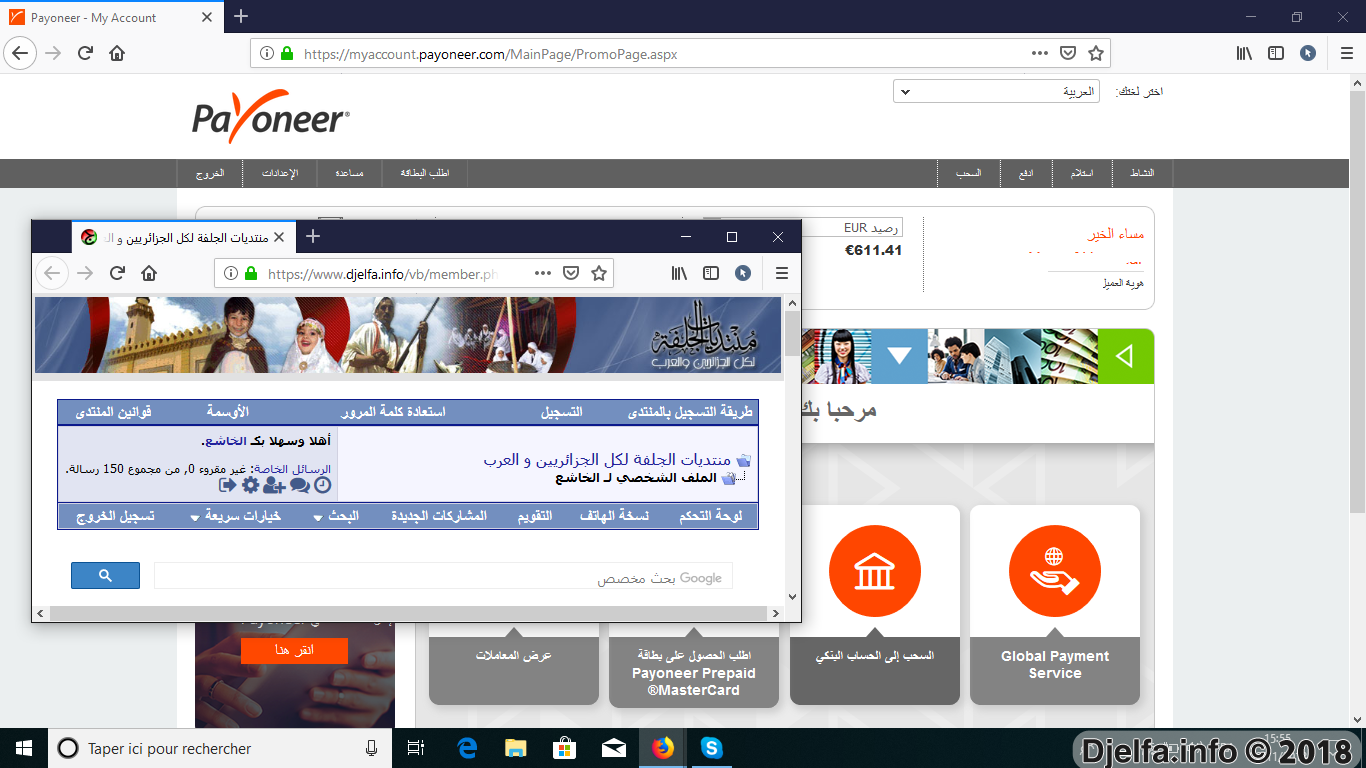Image resolution: width=1366 pixels, height=768 pixels.
Task: Open a new tab in the djelfa forum window
Action: pyautogui.click(x=313, y=236)
